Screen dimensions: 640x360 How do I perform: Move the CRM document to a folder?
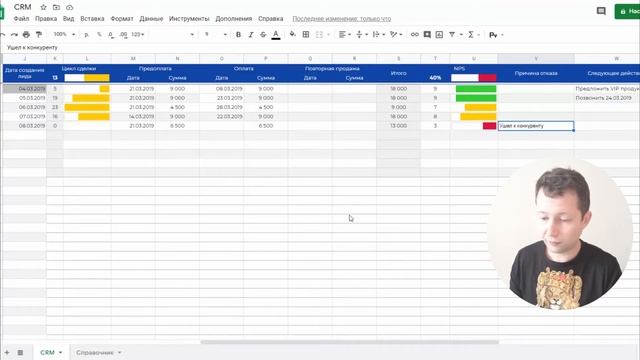tap(56, 7)
